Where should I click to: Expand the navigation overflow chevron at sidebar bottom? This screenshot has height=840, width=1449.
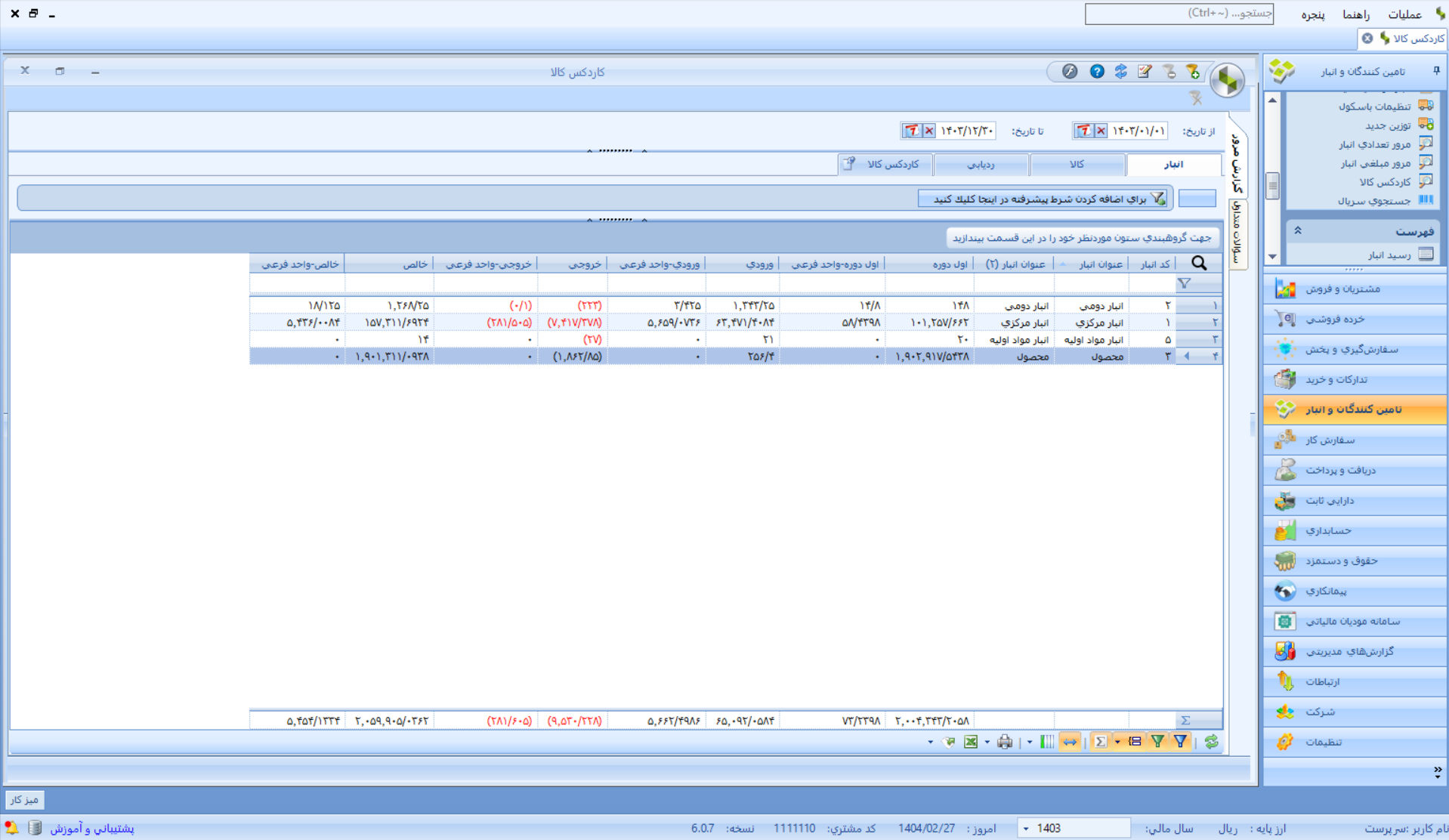pyautogui.click(x=1437, y=772)
